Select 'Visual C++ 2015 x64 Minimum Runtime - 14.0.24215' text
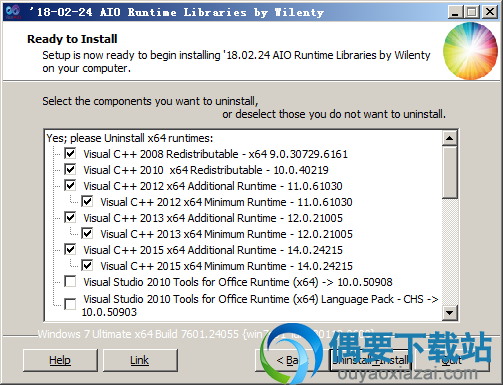Viewport: 503px width, 385px height. click(x=226, y=266)
